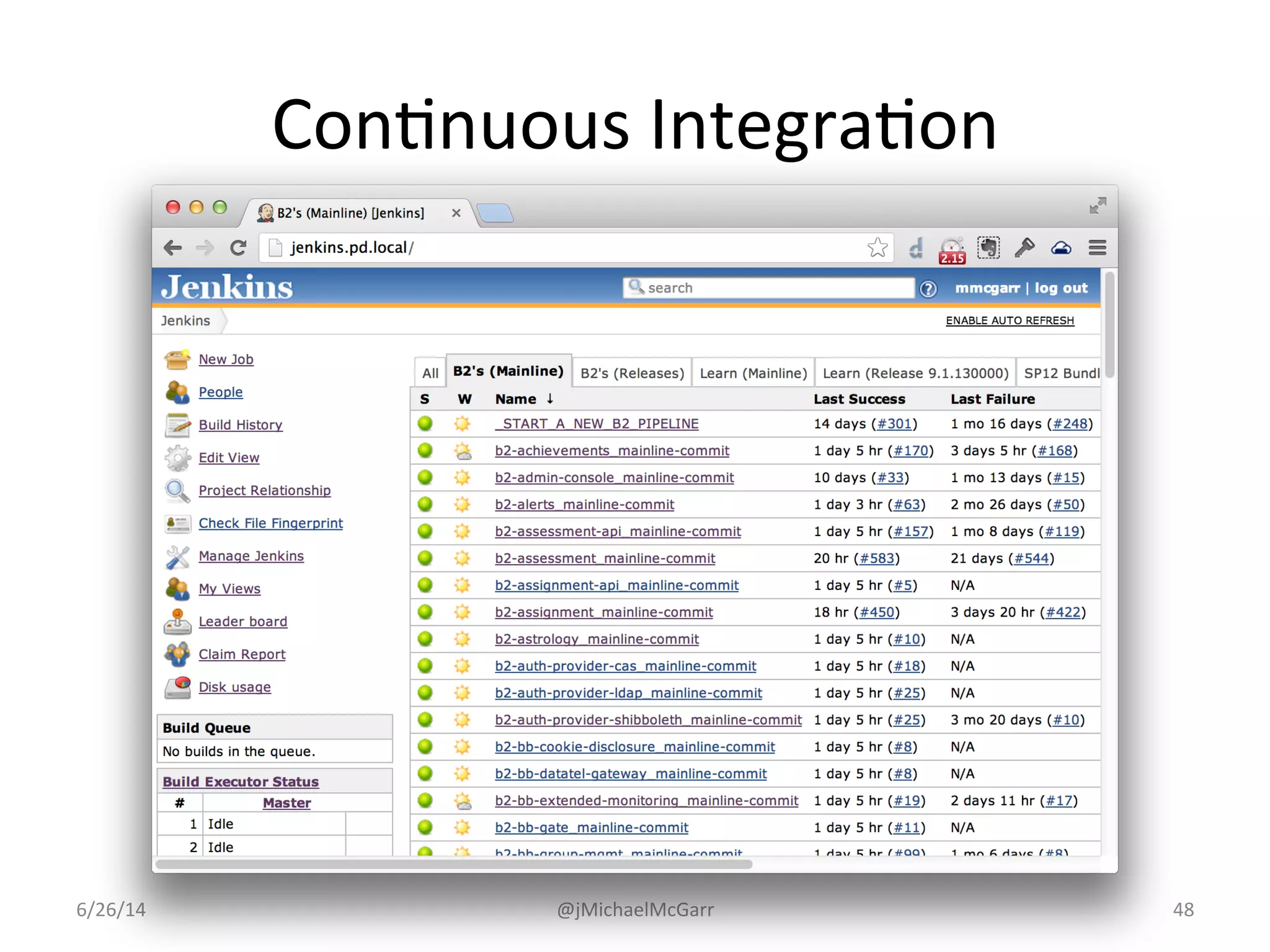Click the browser back arrow
The image size is (1270, 952).
pos(173,248)
